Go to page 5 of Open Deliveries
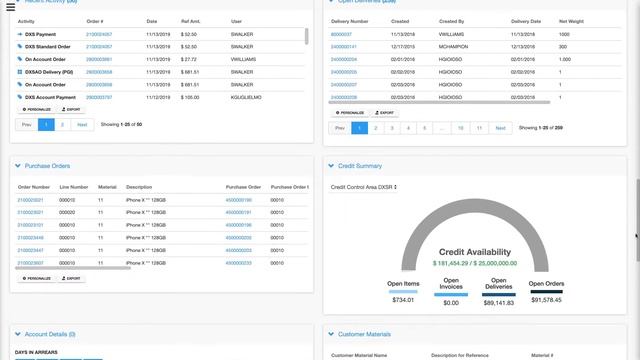Image resolution: width=640 pixels, height=360 pixels. point(424,128)
